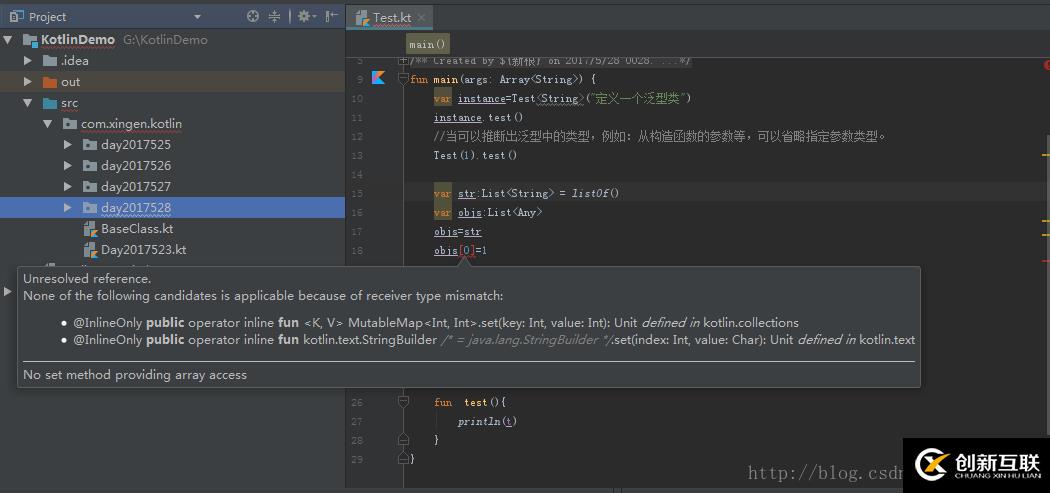Expand the folded comment block at top
This screenshot has height=493, width=1050.
click(x=403, y=62)
